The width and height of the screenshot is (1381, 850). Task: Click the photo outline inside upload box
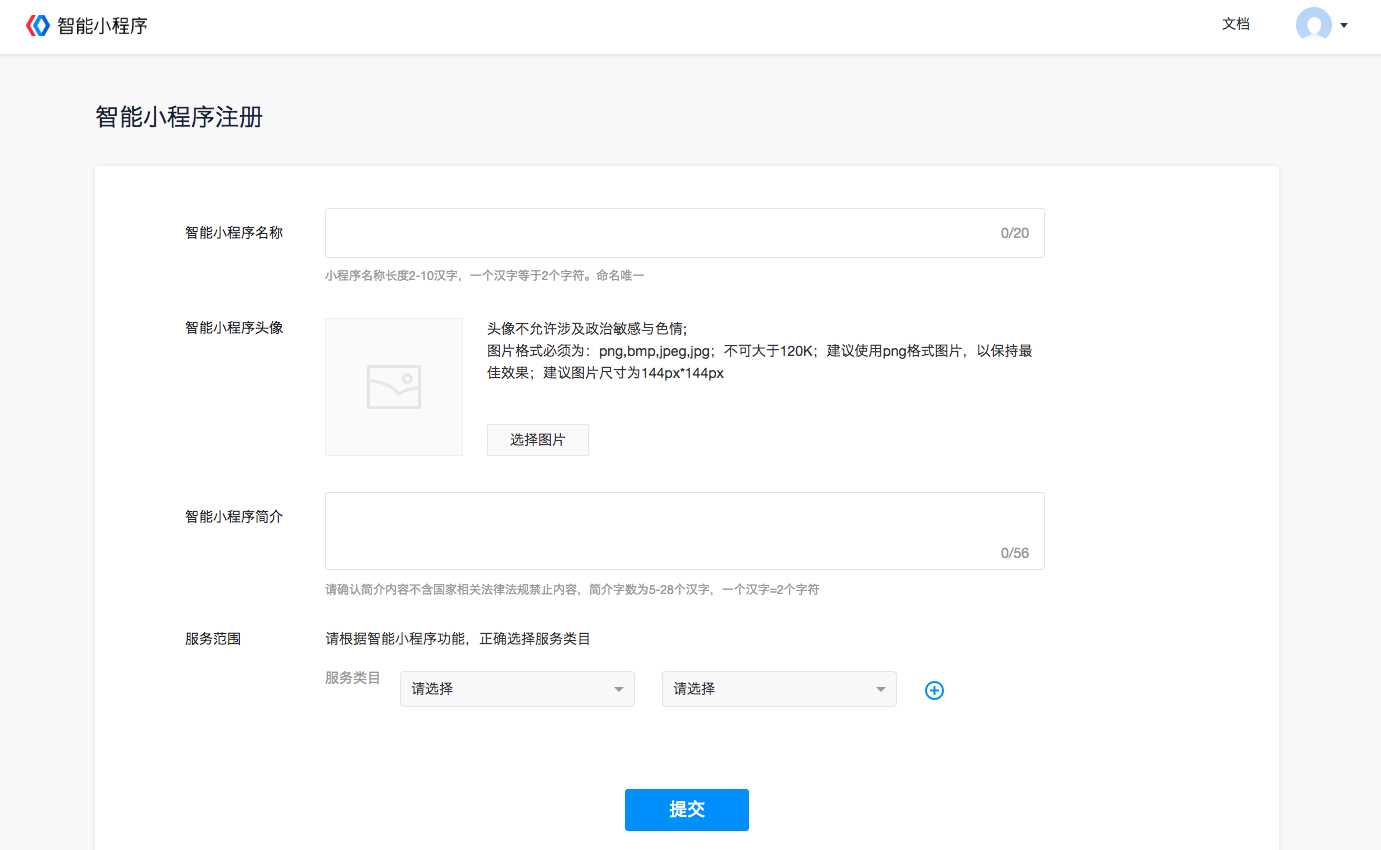(394, 387)
